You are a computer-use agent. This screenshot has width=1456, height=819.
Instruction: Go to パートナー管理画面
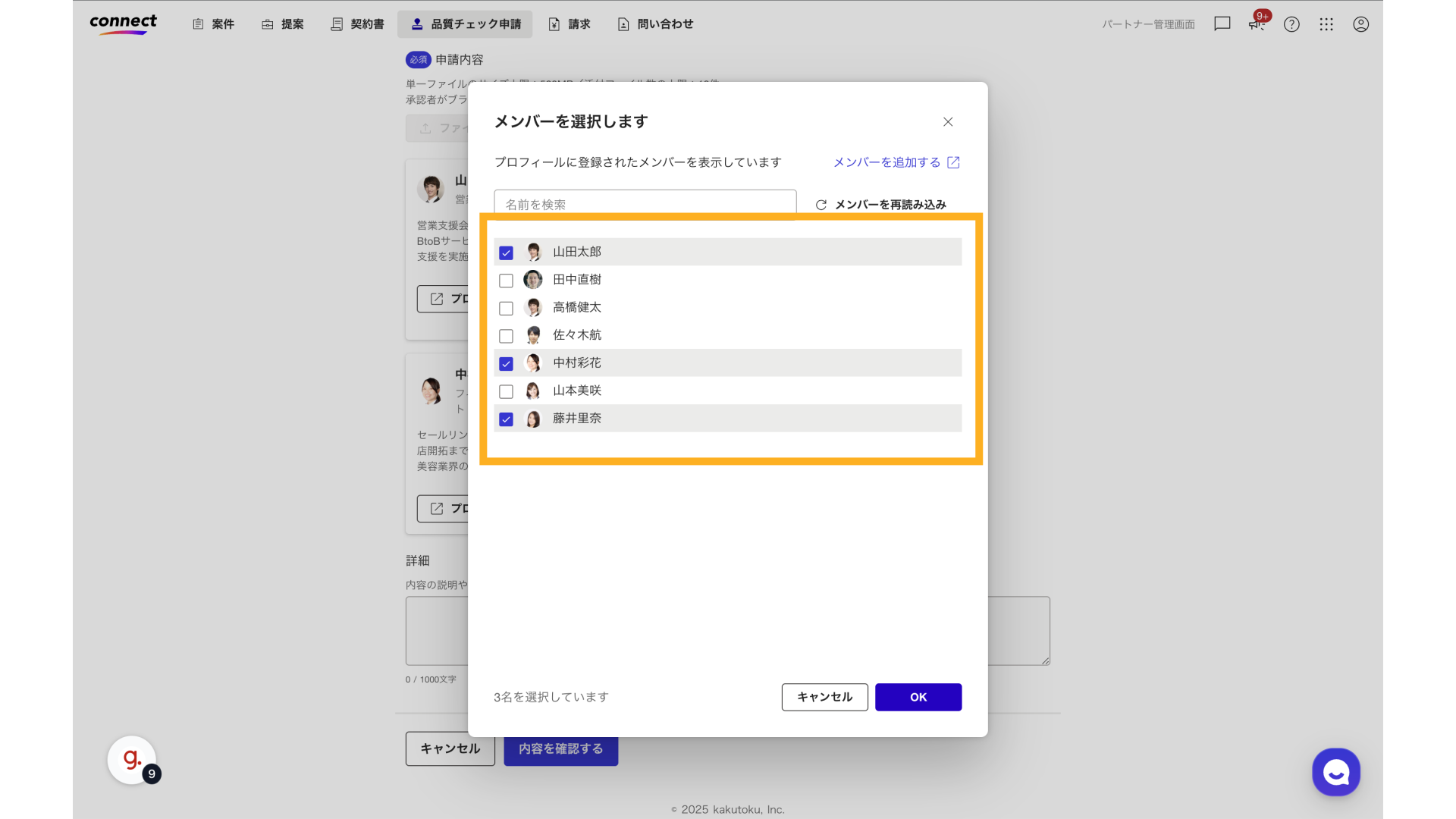(1147, 24)
